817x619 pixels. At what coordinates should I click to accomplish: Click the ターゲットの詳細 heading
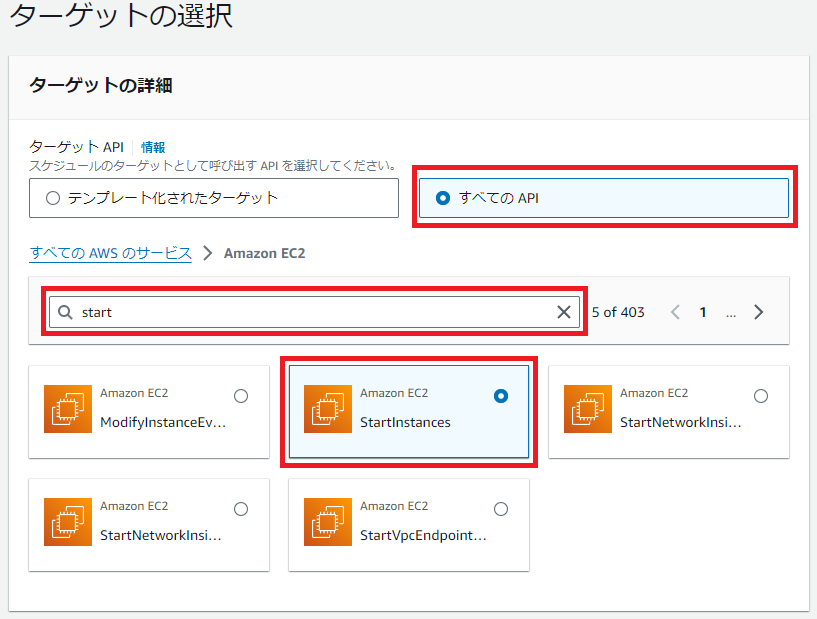click(x=101, y=85)
